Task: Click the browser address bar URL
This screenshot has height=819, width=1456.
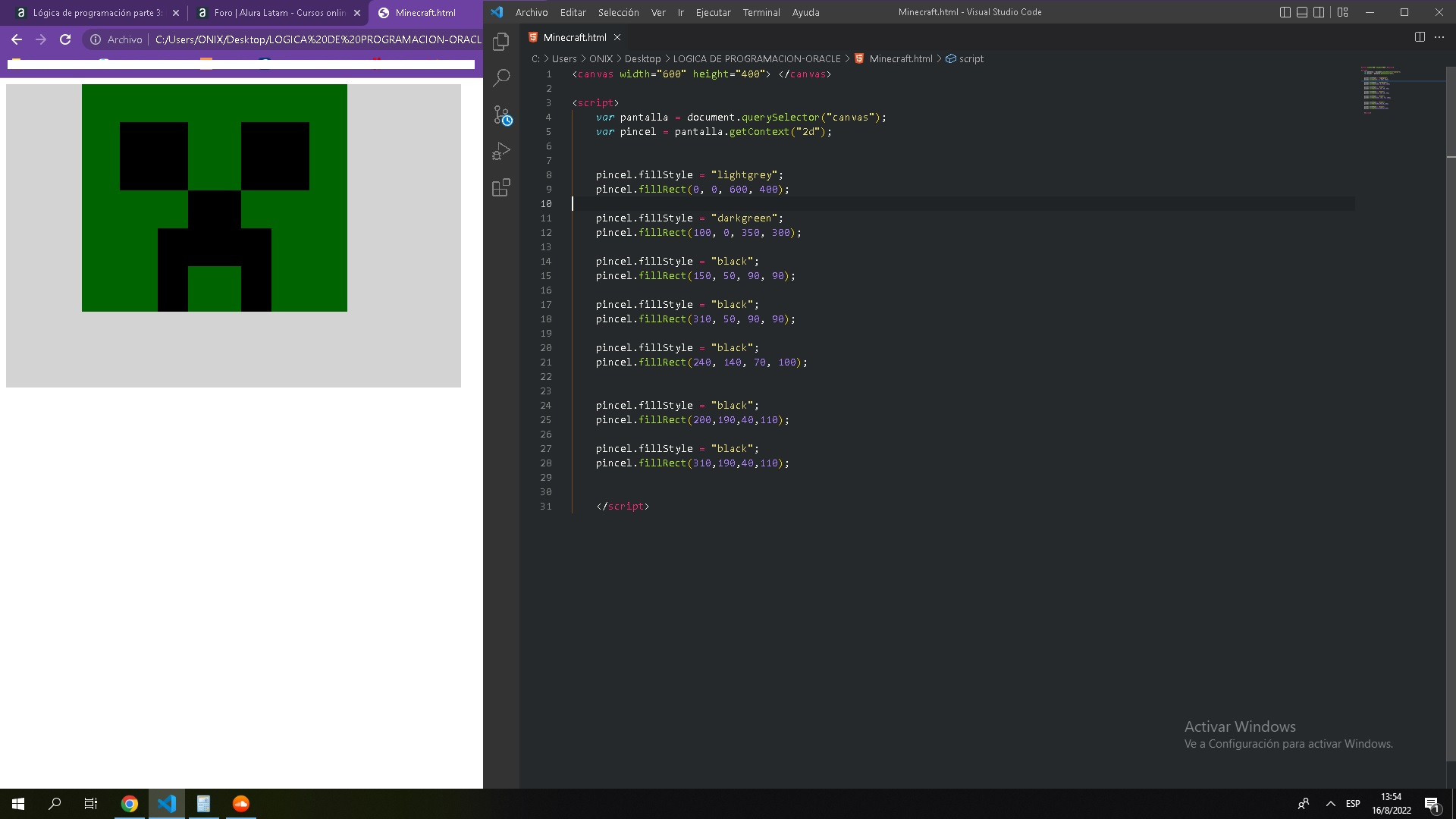Action: (x=318, y=39)
